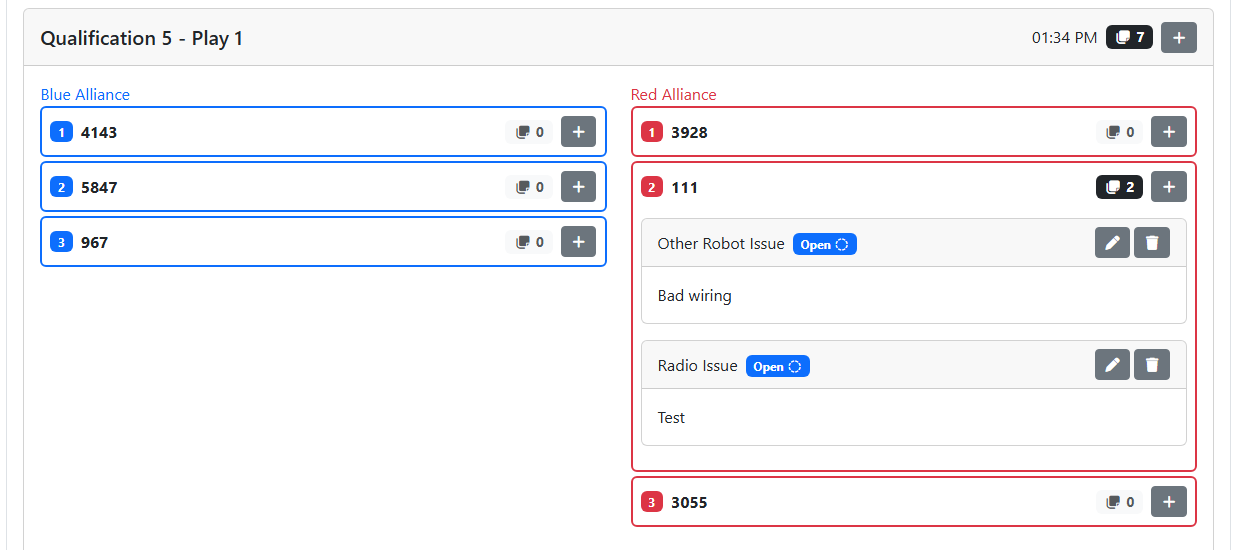1237x550 pixels.
Task: Click the Qualification 5 - Play 1 title
Action: (x=142, y=38)
